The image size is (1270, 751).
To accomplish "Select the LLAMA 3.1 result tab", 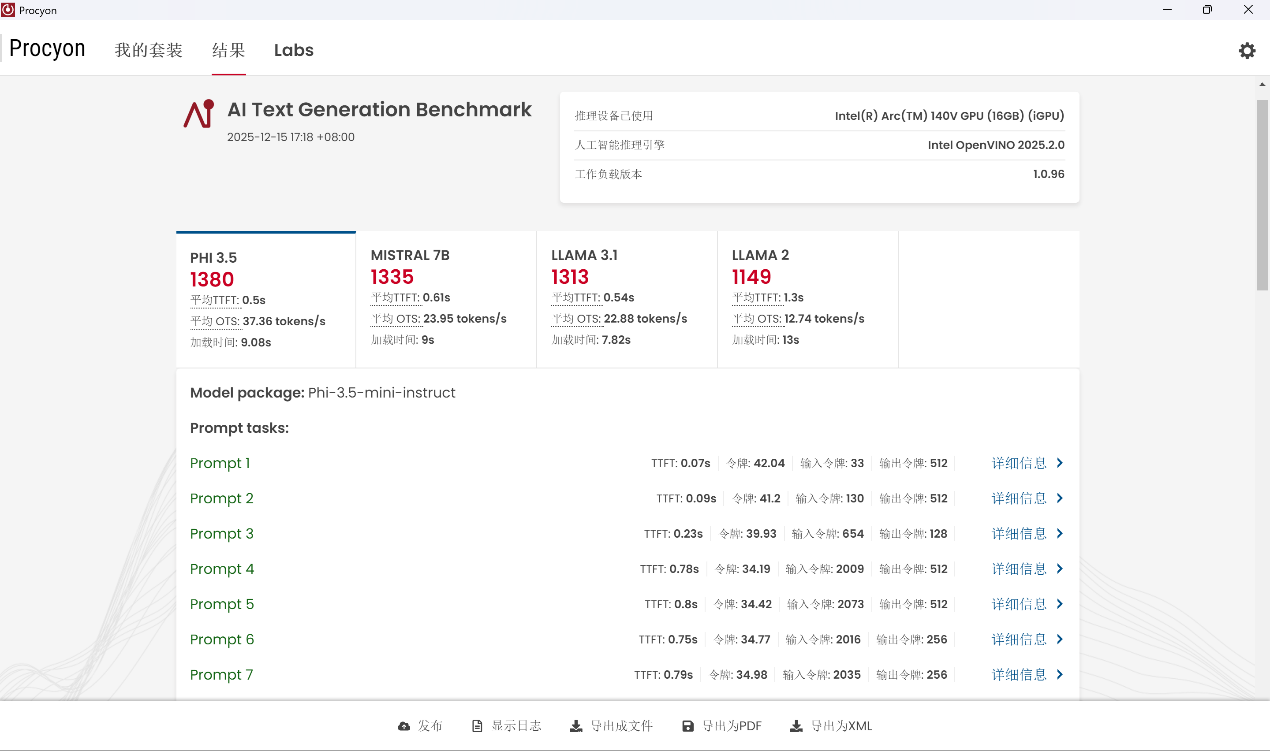I will (x=626, y=298).
